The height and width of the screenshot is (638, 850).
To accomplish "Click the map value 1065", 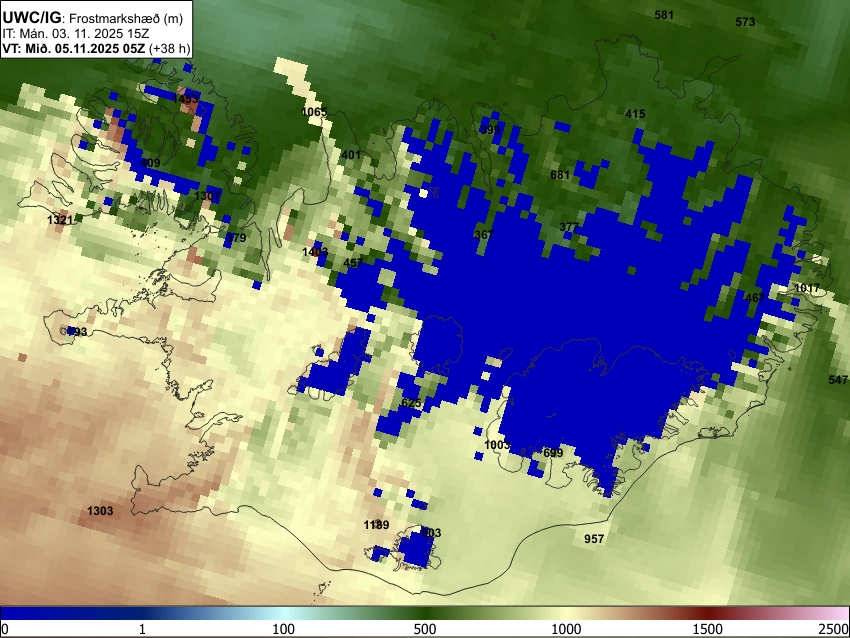I will (x=314, y=112).
